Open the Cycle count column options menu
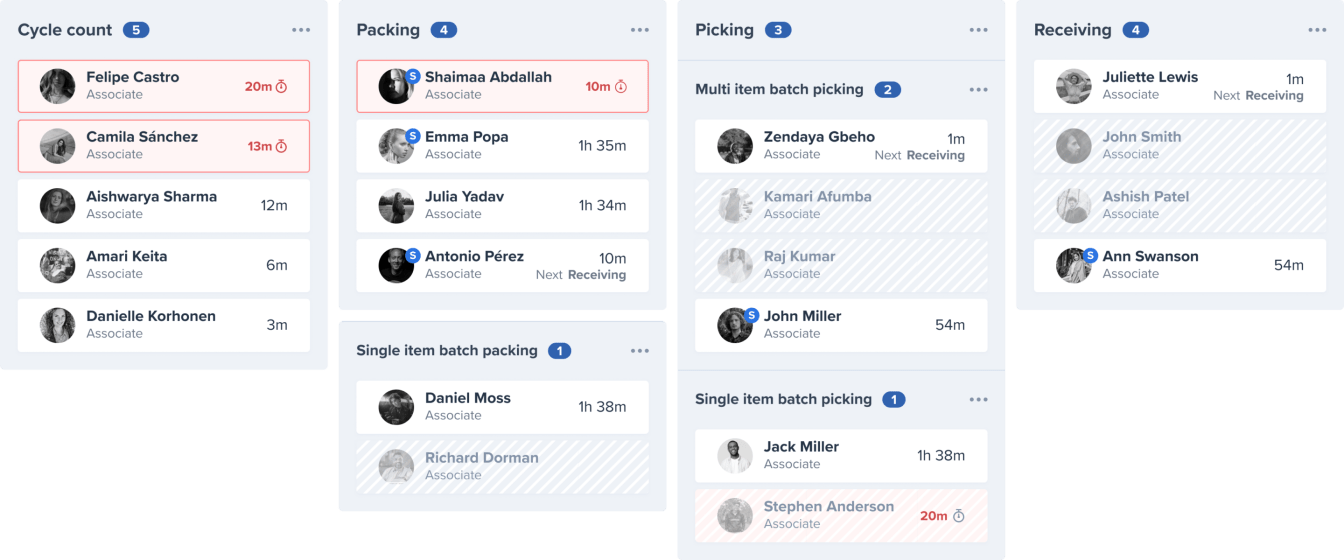The height and width of the screenshot is (560, 1344). coord(301,30)
